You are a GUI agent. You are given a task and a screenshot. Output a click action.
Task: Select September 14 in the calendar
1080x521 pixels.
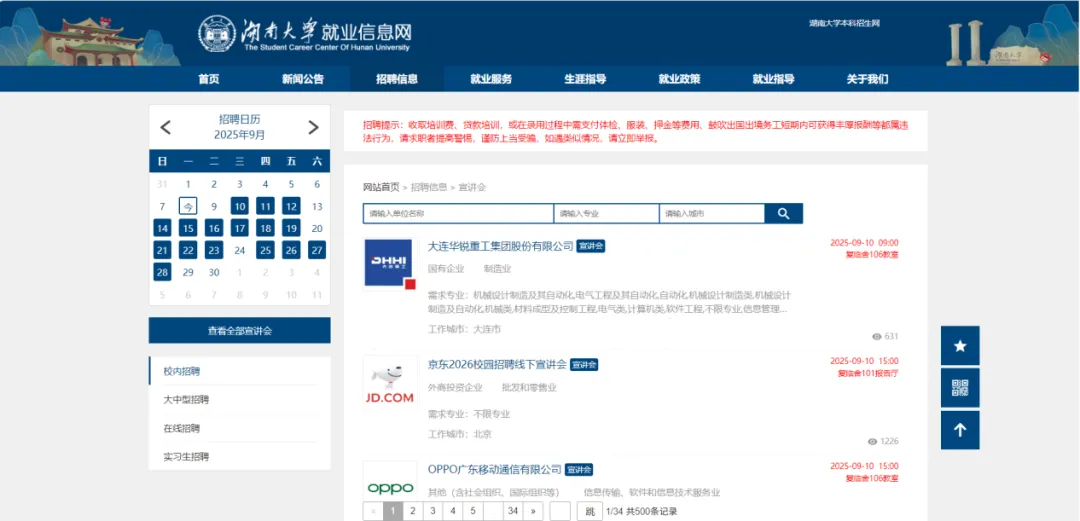coord(162,228)
